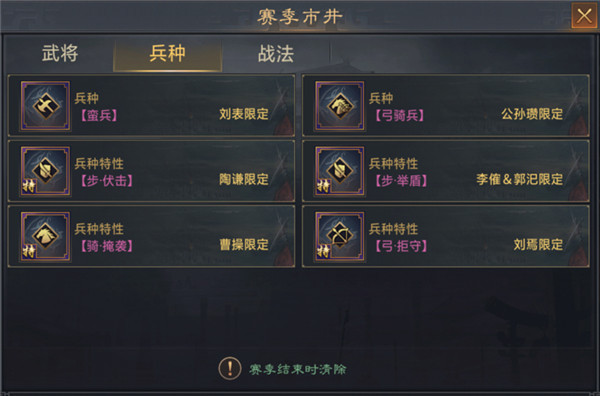Close the 赛季市井 window
The image size is (600, 396).
pos(584,16)
